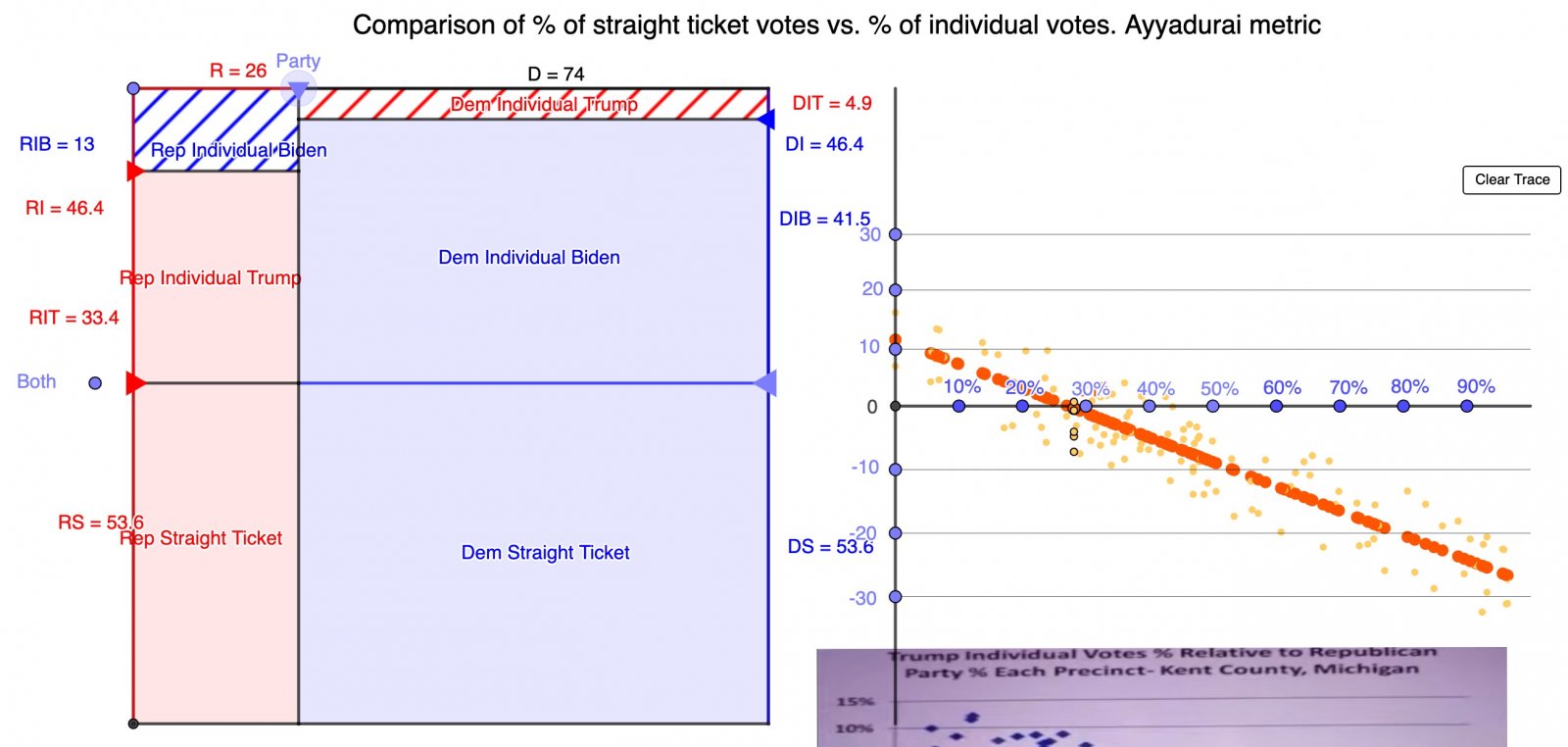Click the top-left corner point of the square
This screenshot has height=747, width=1568.
133,88
